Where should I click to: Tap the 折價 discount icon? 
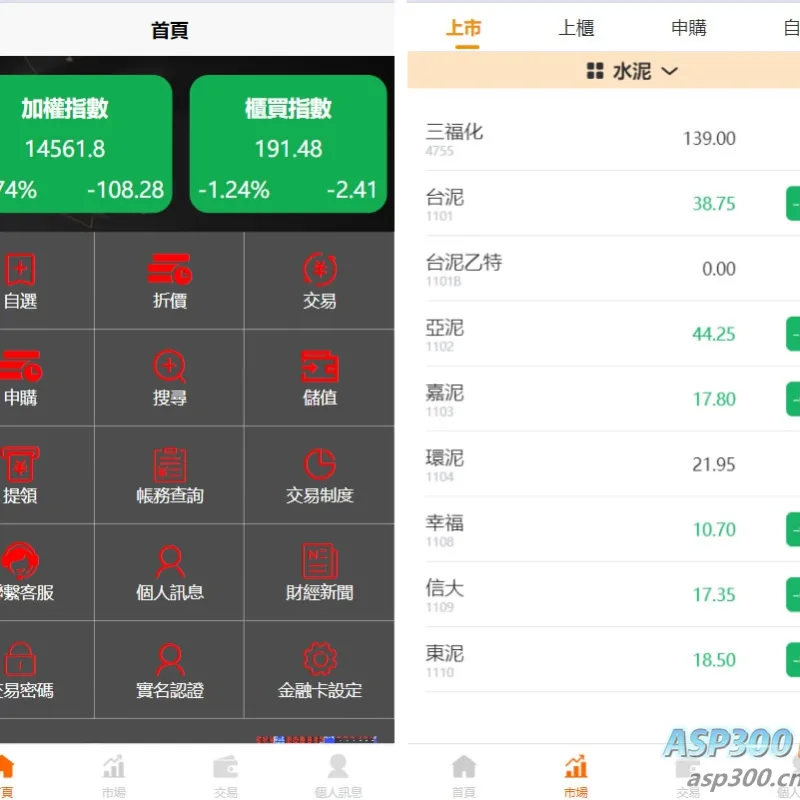[169, 269]
